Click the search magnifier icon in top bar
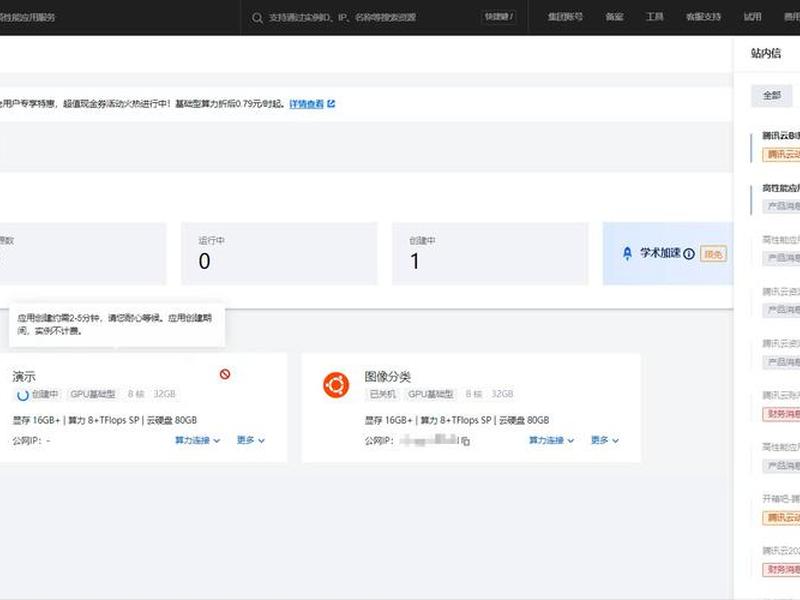Viewport: 800px width, 600px height. pyautogui.click(x=257, y=18)
